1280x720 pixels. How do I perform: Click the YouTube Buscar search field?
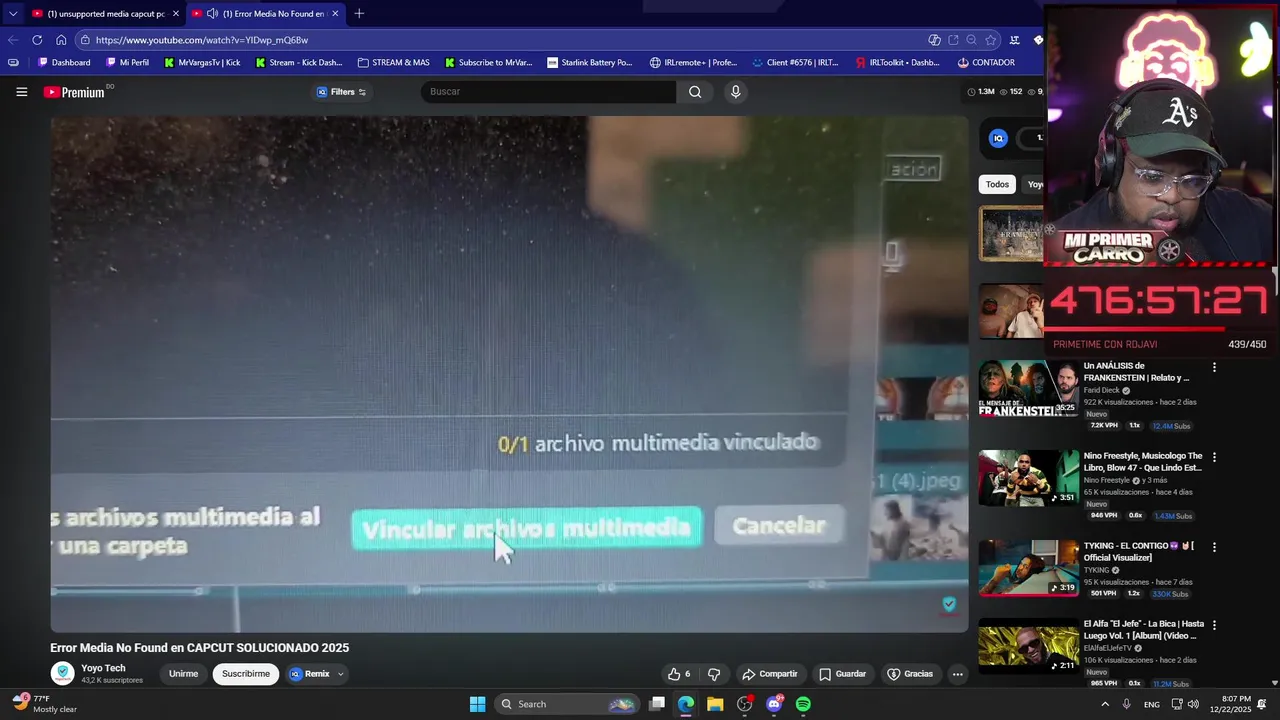tap(548, 92)
